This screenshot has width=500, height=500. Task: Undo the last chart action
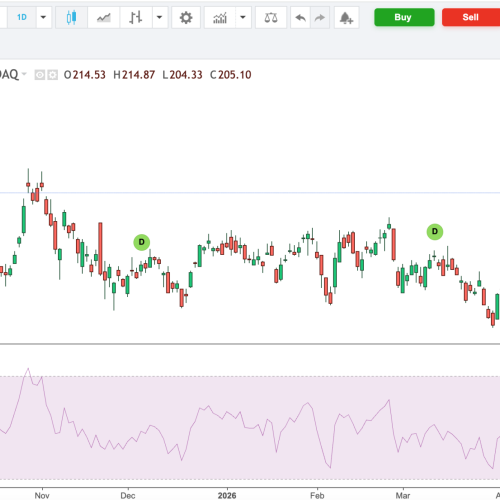click(x=300, y=17)
